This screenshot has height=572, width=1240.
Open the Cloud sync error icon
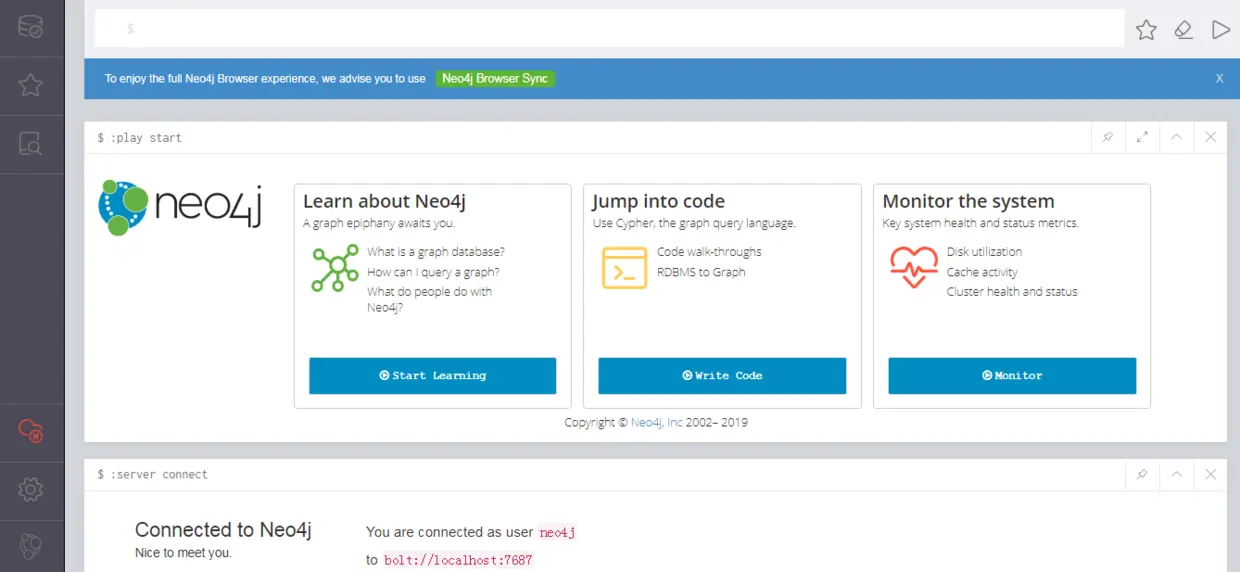coord(31,431)
